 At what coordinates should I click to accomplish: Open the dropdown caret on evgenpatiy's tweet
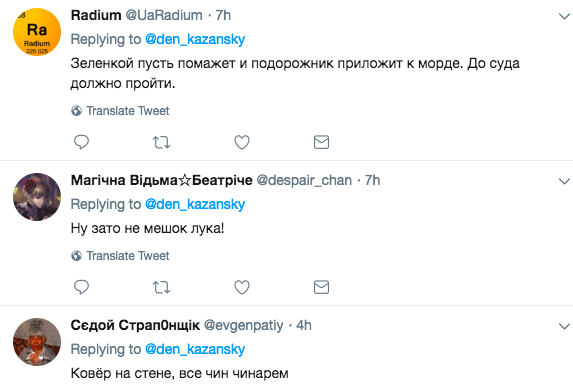(564, 326)
